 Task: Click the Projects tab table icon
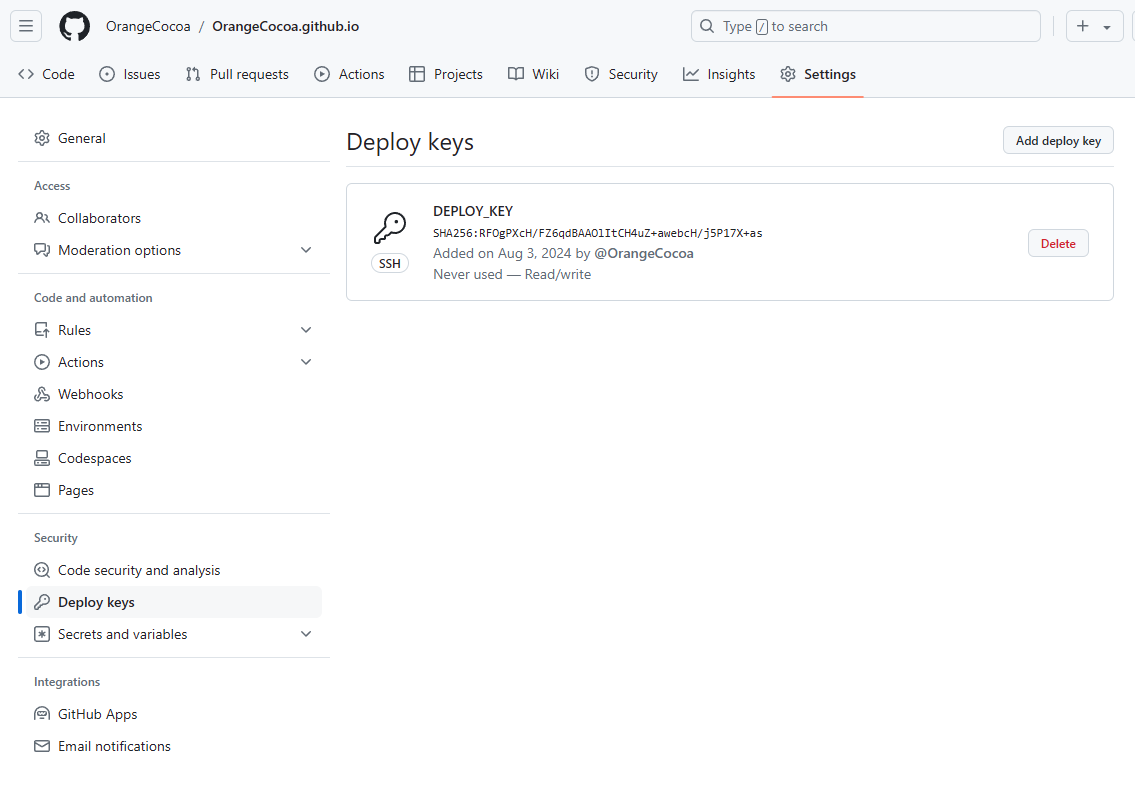[417, 74]
